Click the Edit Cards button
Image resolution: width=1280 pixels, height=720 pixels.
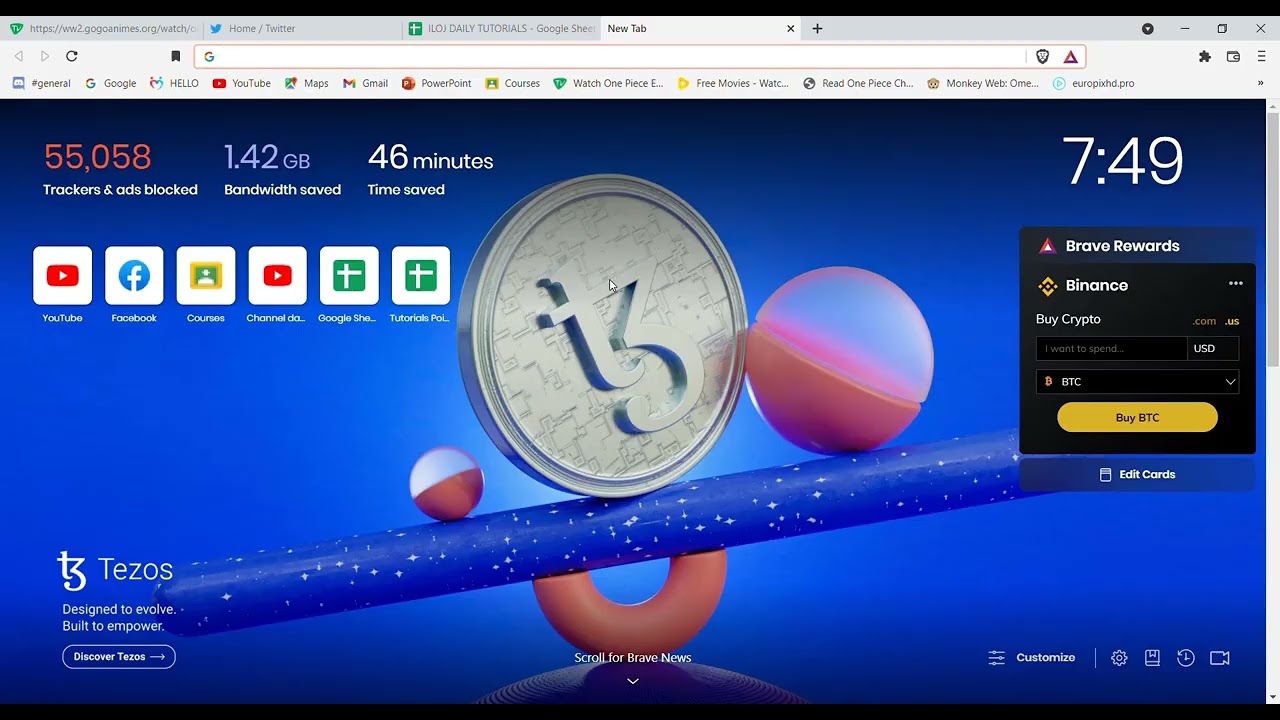[x=1137, y=475]
